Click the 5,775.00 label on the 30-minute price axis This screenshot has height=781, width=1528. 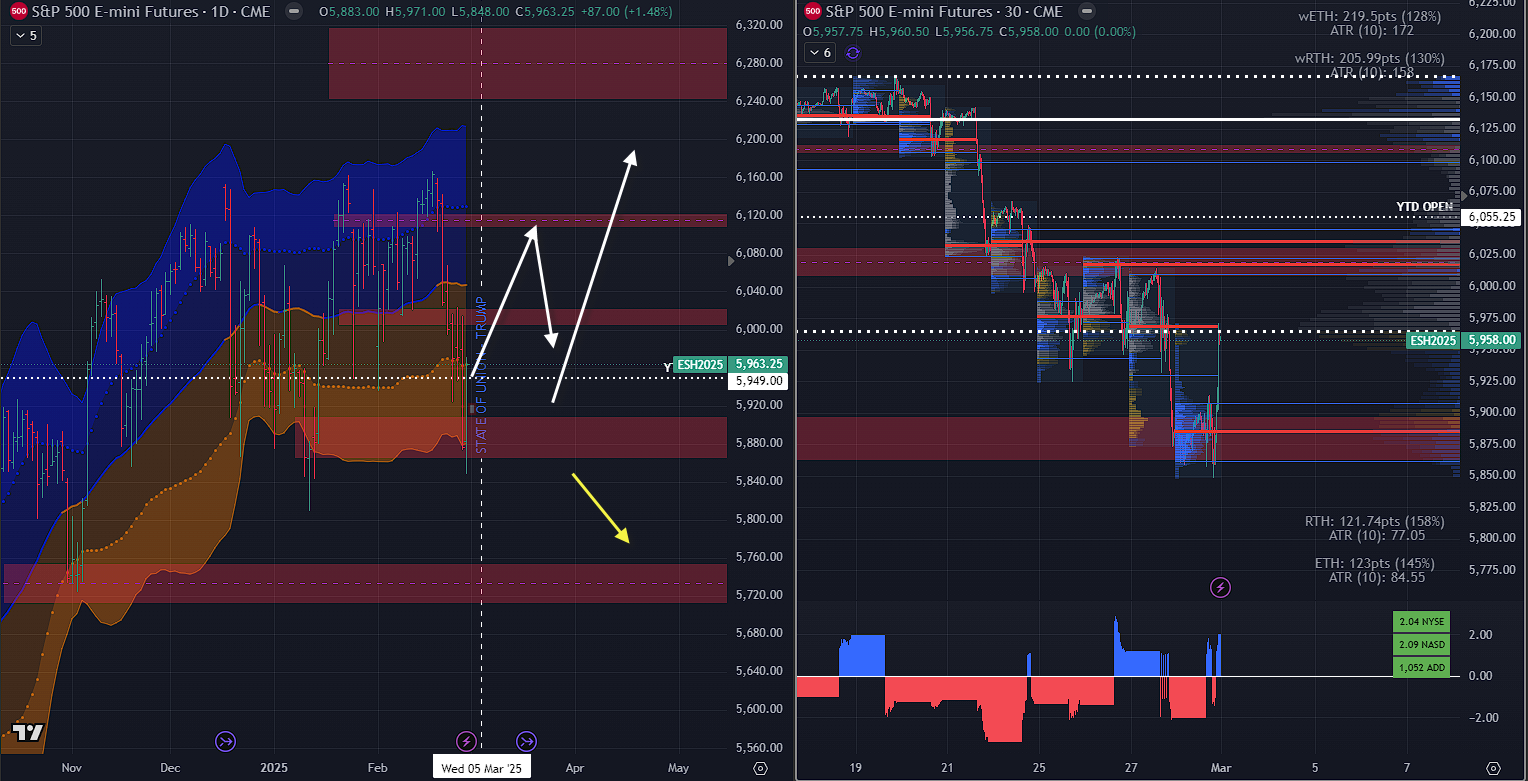(1492, 570)
